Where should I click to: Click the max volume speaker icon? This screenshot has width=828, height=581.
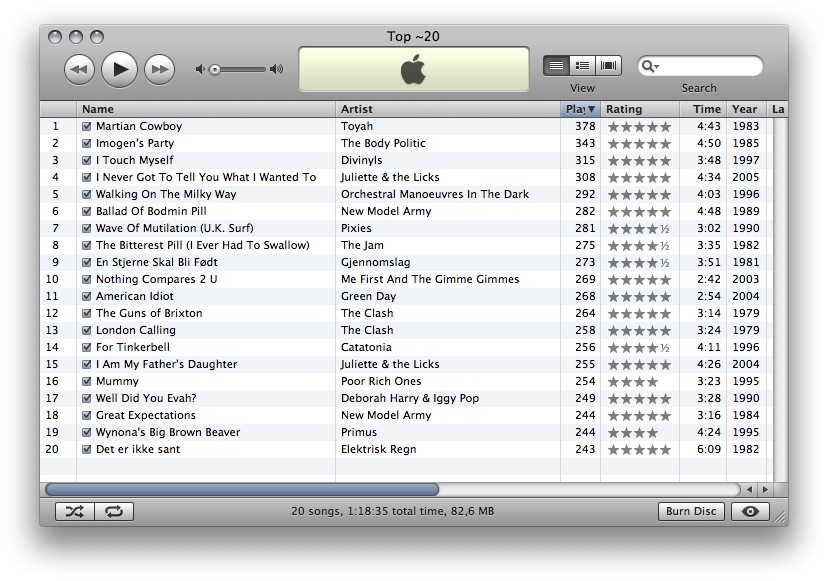tap(277, 69)
